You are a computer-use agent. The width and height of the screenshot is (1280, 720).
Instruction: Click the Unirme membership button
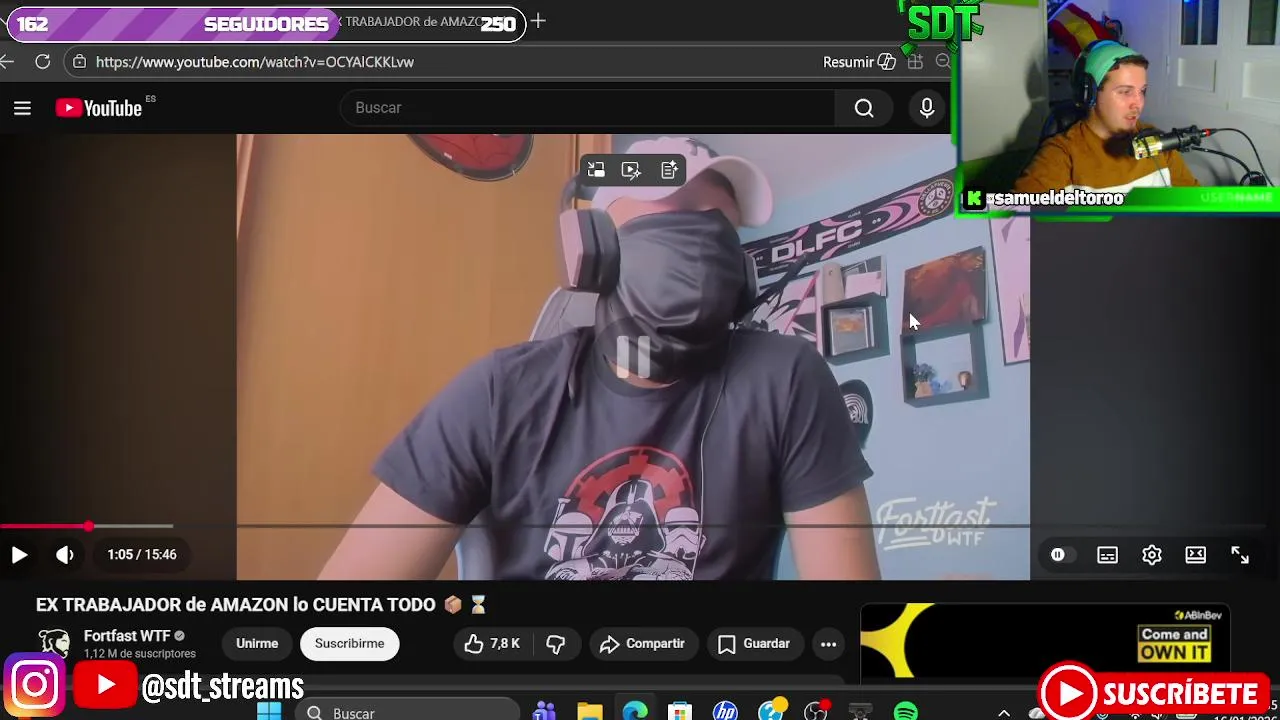pyautogui.click(x=257, y=644)
